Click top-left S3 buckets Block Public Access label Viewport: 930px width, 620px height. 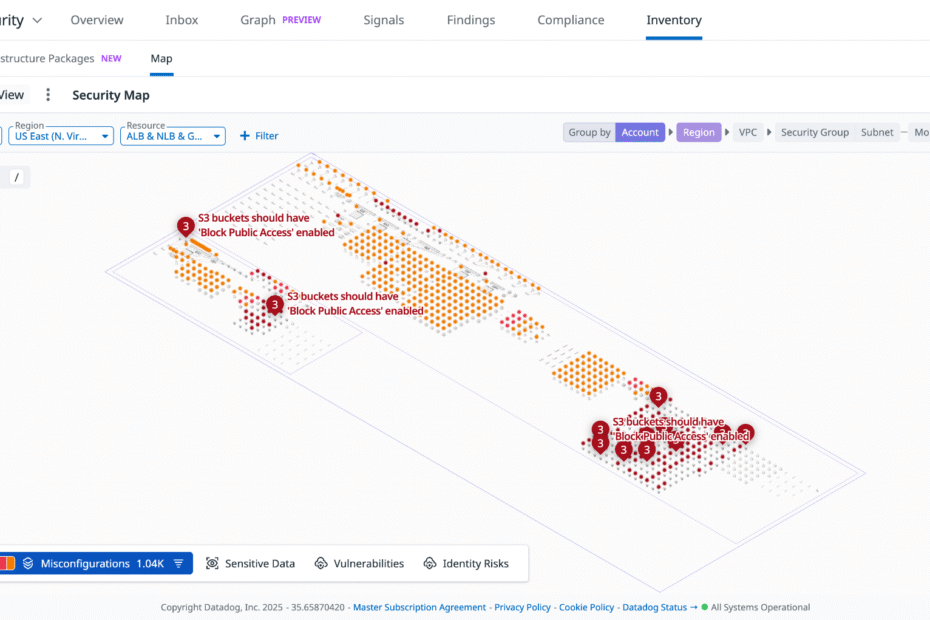click(x=266, y=225)
